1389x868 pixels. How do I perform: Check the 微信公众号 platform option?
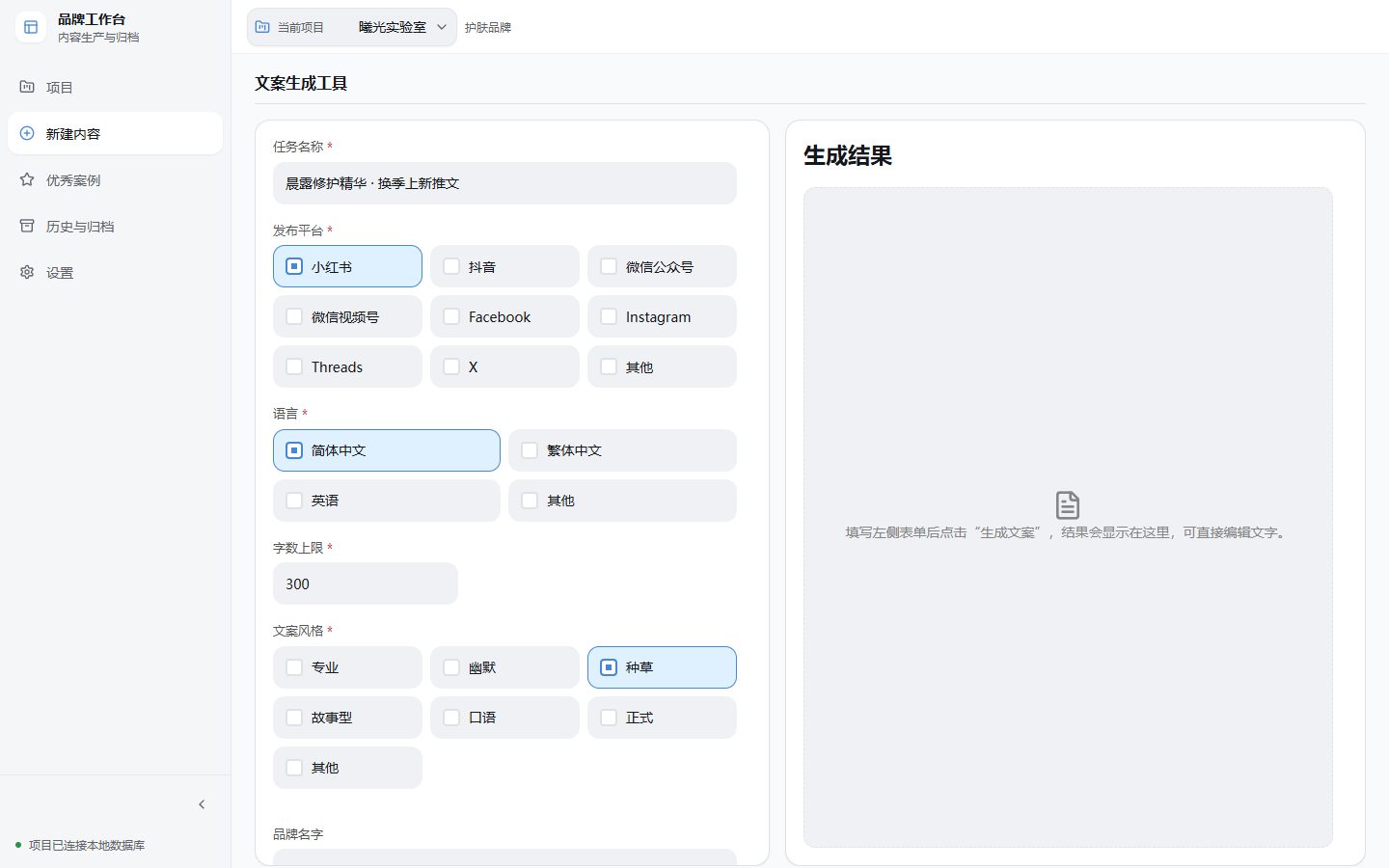coord(662,266)
